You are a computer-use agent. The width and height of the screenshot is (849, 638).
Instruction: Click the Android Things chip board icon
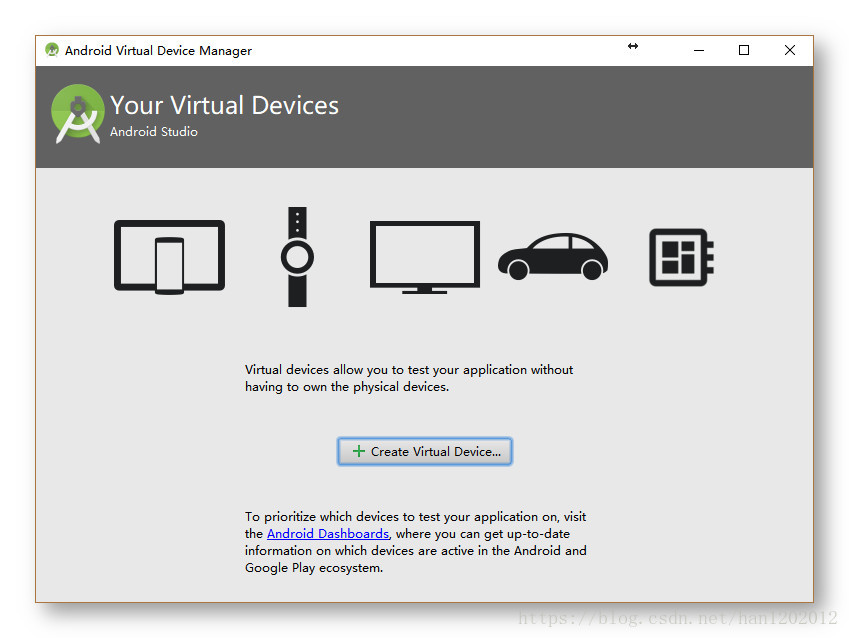tap(681, 257)
